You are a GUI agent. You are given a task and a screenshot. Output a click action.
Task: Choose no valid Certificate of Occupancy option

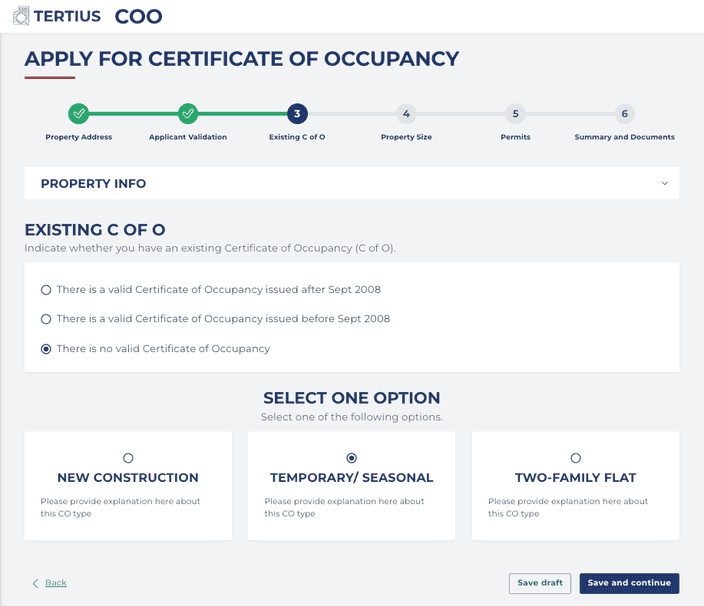click(x=46, y=349)
